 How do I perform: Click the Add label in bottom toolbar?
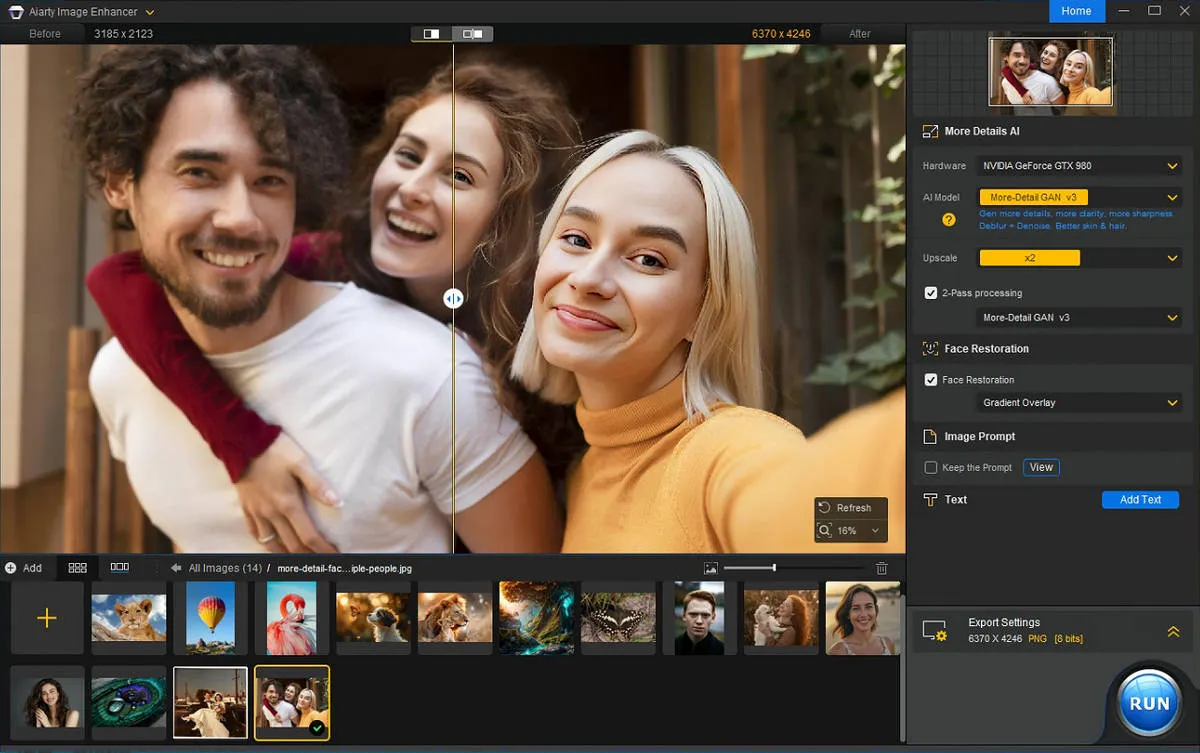[32, 568]
